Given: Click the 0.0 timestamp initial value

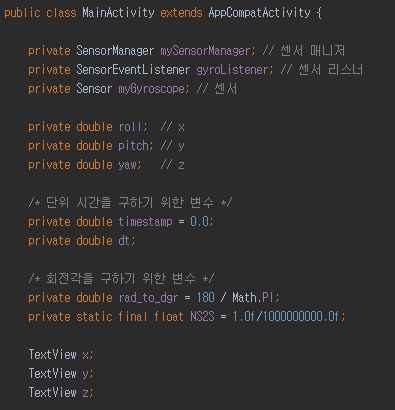Looking at the screenshot, I should coord(200,222).
